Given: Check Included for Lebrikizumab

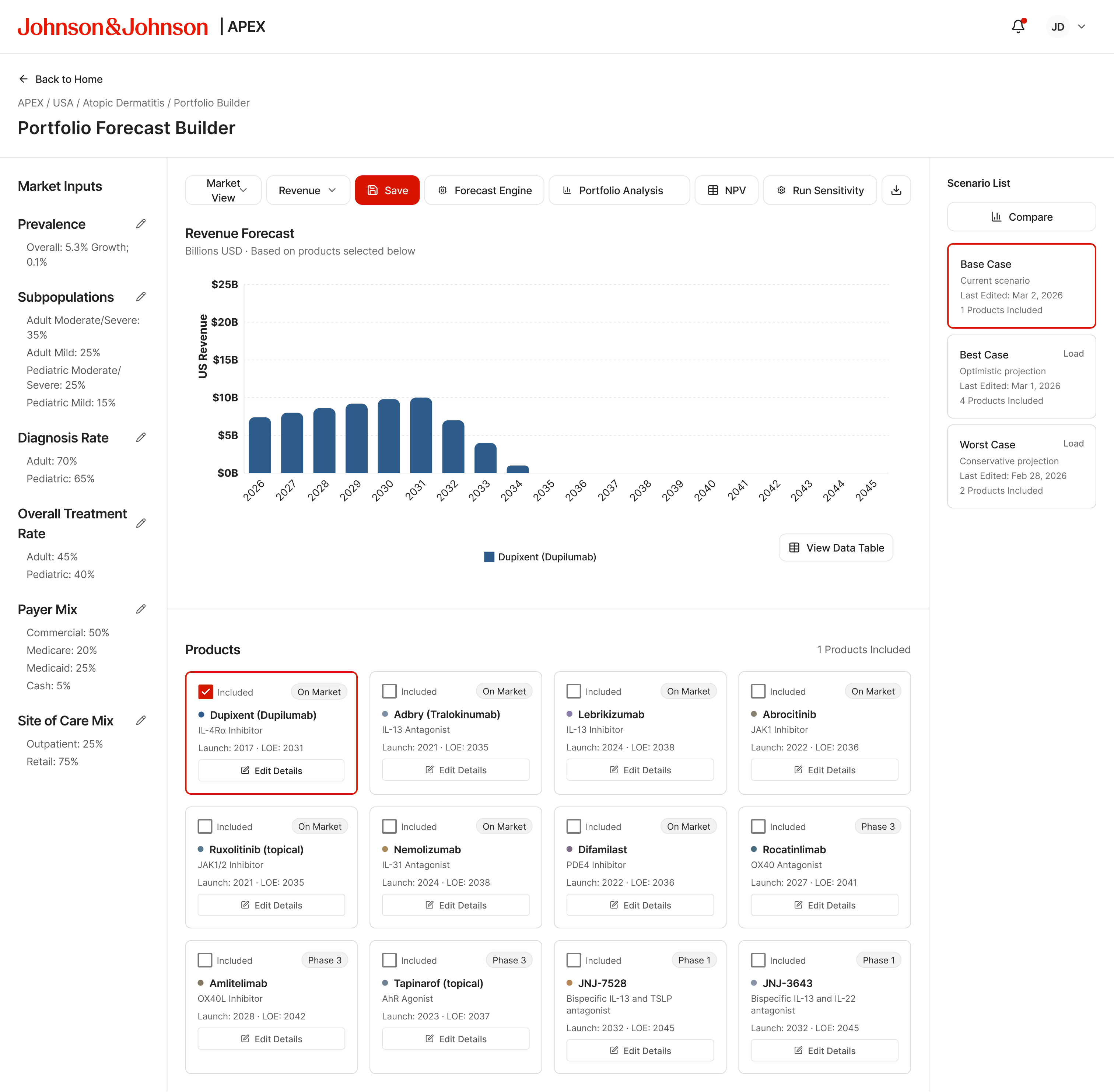Looking at the screenshot, I should (x=574, y=691).
